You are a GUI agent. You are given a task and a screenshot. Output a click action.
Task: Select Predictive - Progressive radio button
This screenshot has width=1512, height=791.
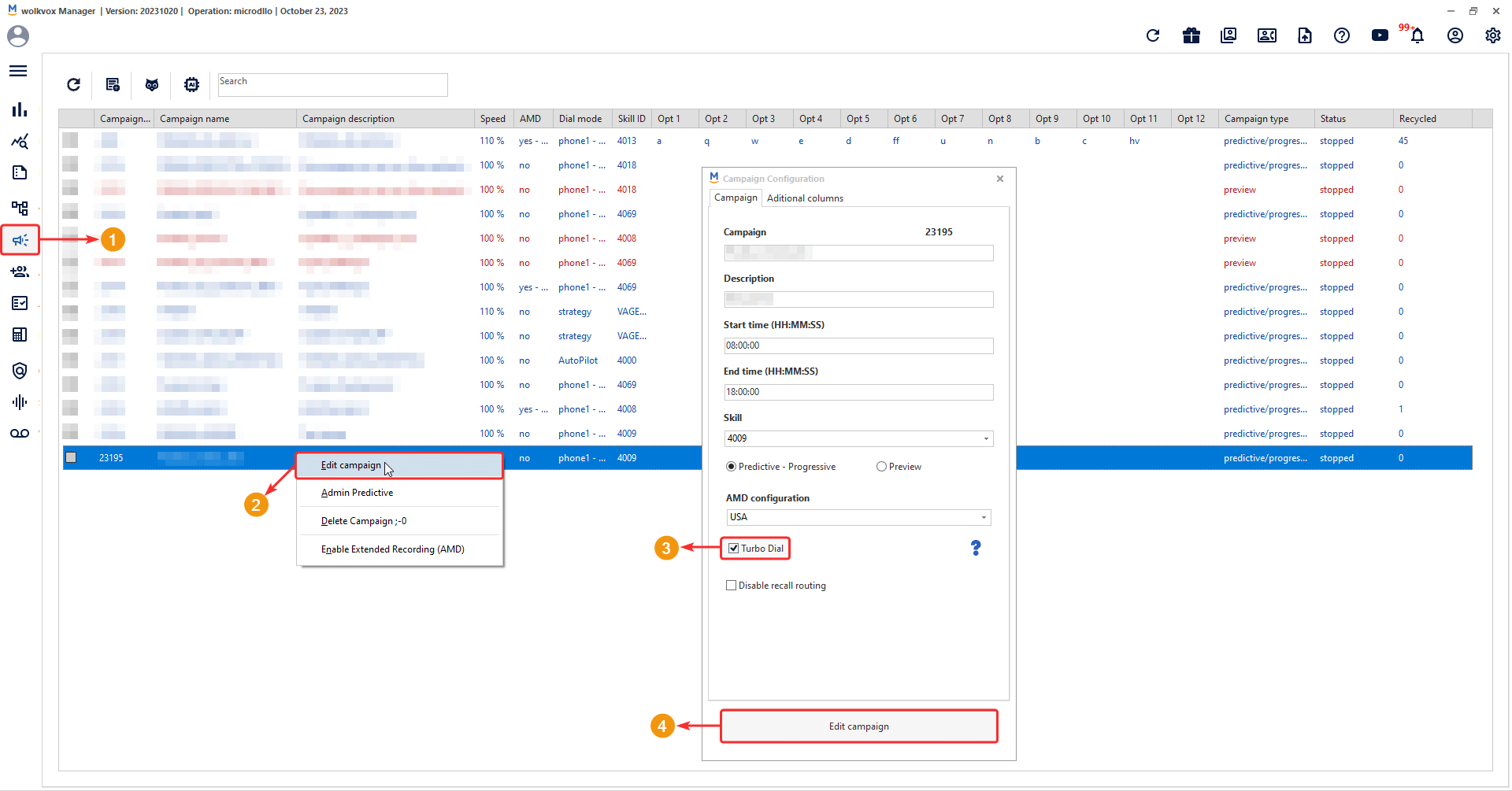pyautogui.click(x=731, y=467)
